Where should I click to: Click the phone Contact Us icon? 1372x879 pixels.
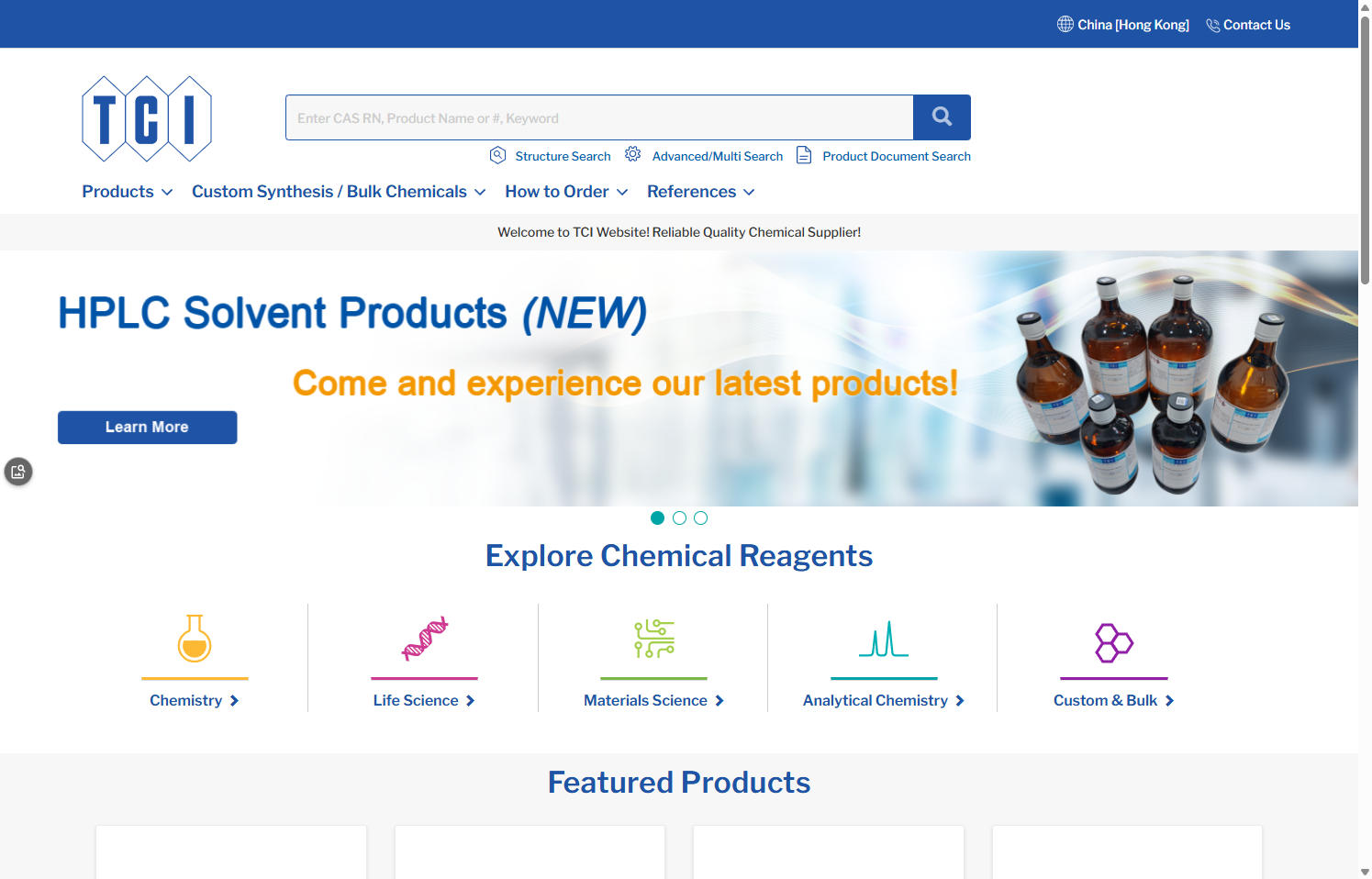[x=1213, y=25]
